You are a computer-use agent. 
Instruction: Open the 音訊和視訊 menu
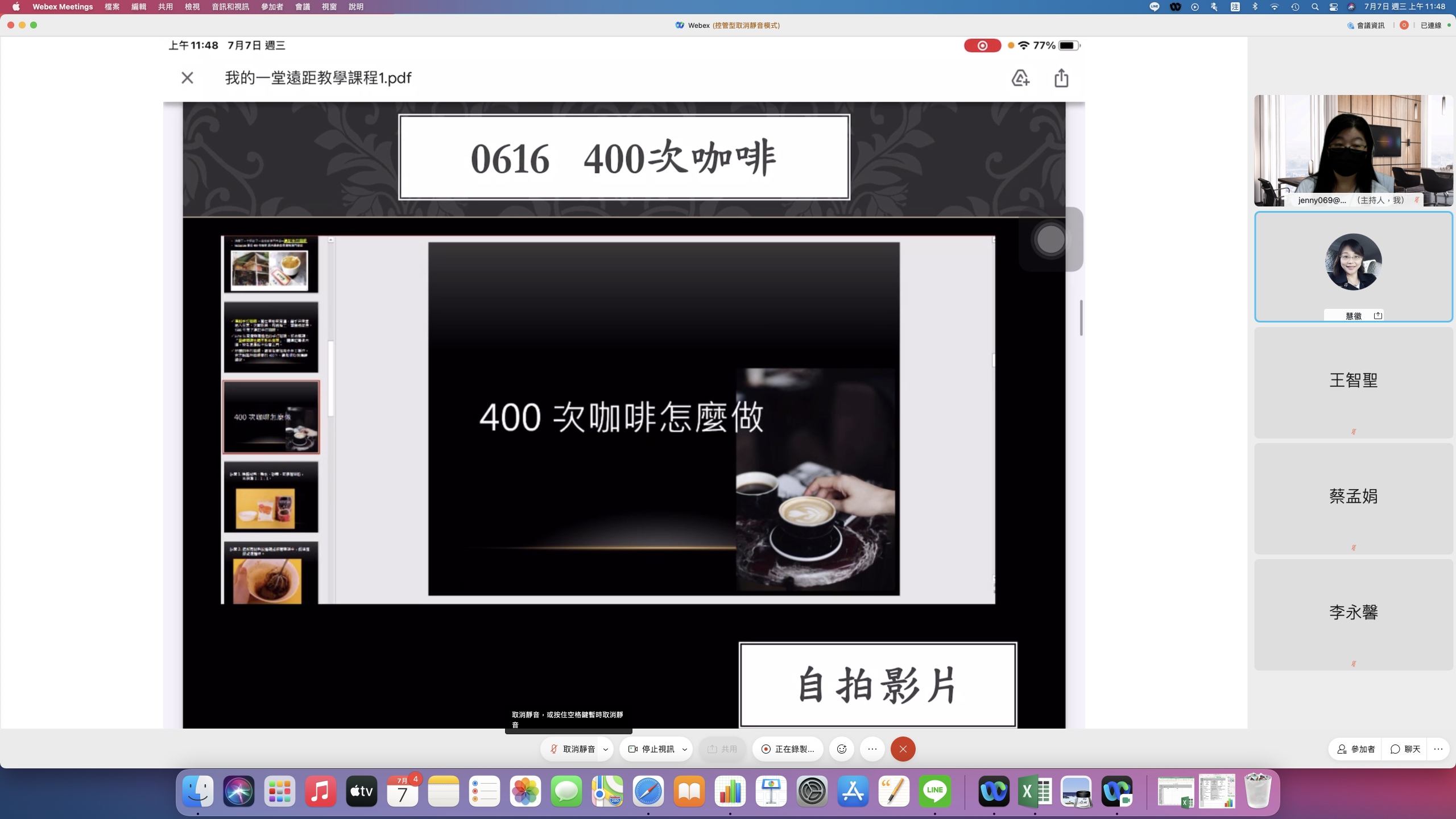tap(230, 7)
